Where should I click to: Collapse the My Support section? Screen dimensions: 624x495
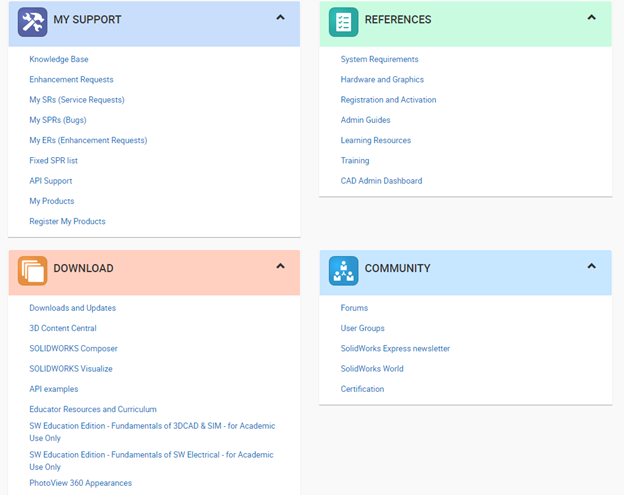point(281,18)
